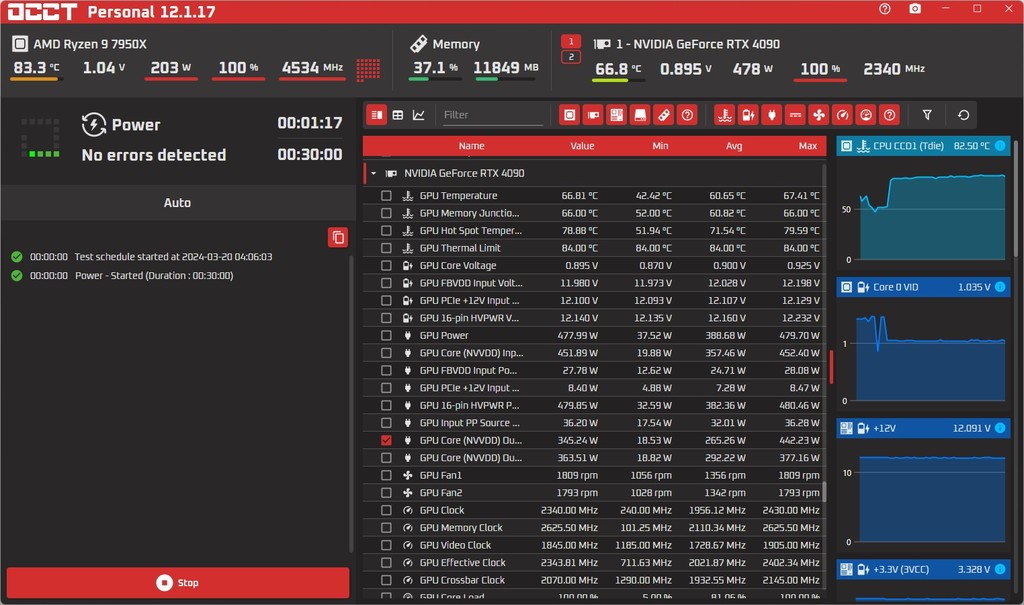This screenshot has width=1024, height=605.
Task: Switch to table view icon
Action: [x=398, y=115]
